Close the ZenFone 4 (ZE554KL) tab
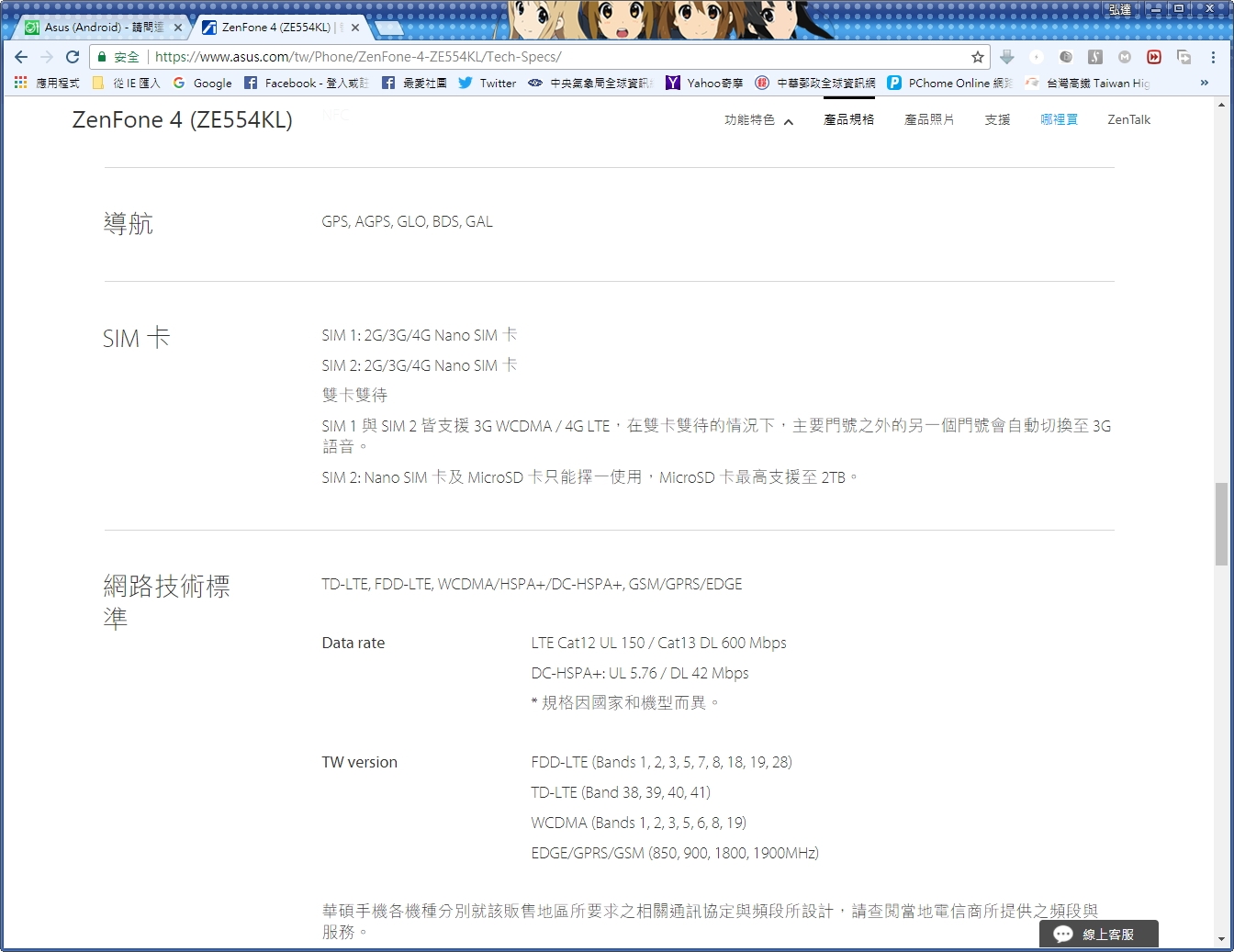This screenshot has width=1234, height=952. pyautogui.click(x=354, y=28)
